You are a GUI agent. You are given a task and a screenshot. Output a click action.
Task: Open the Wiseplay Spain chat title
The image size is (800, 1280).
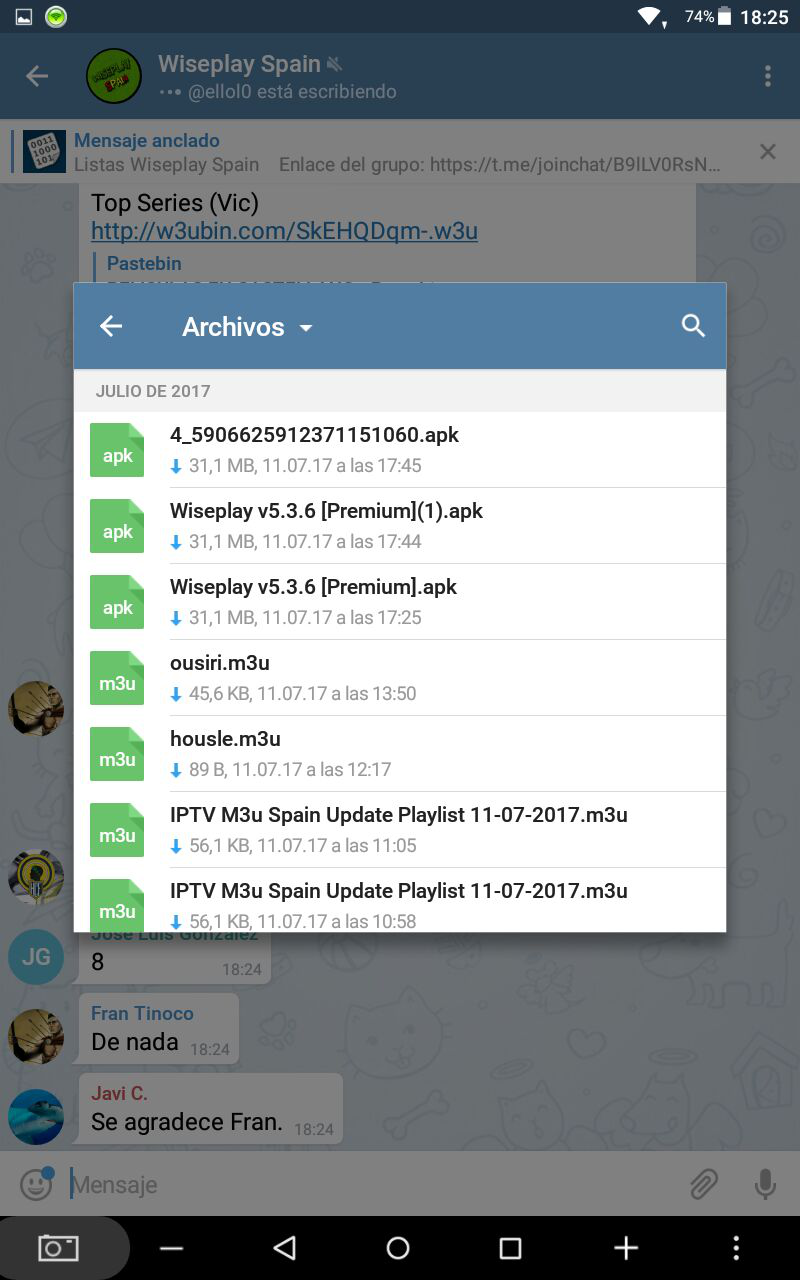click(x=239, y=64)
